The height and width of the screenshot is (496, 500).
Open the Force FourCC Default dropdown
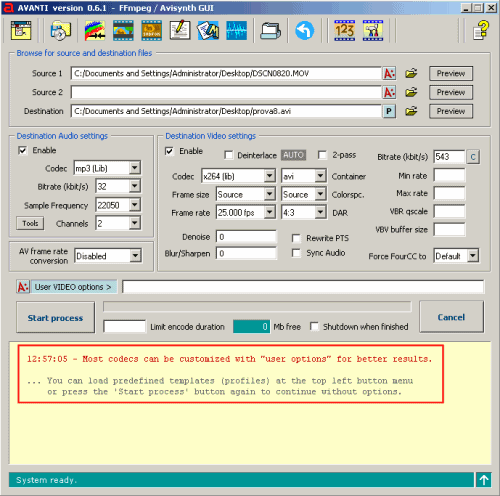[x=473, y=256]
